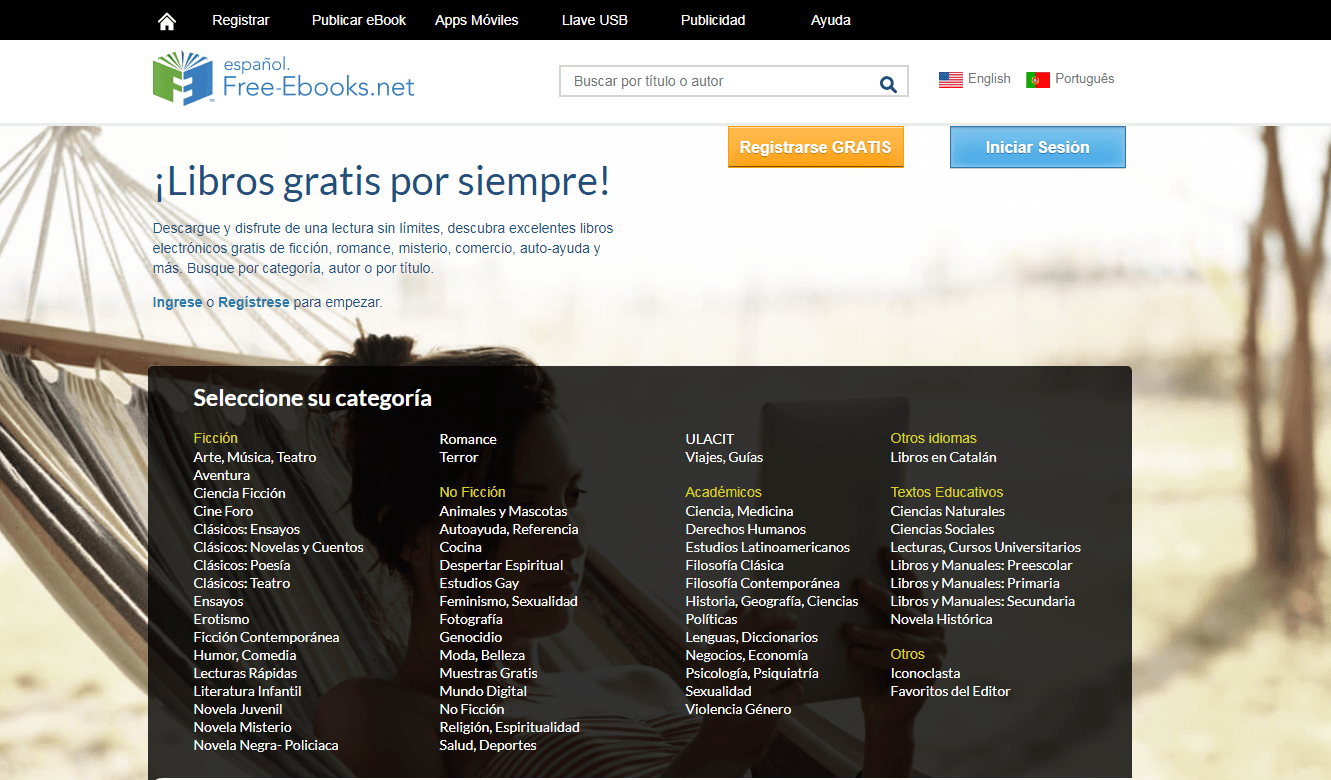Viewport: 1331px width, 780px height.
Task: Open Libros en Catalán category
Action: click(x=943, y=457)
